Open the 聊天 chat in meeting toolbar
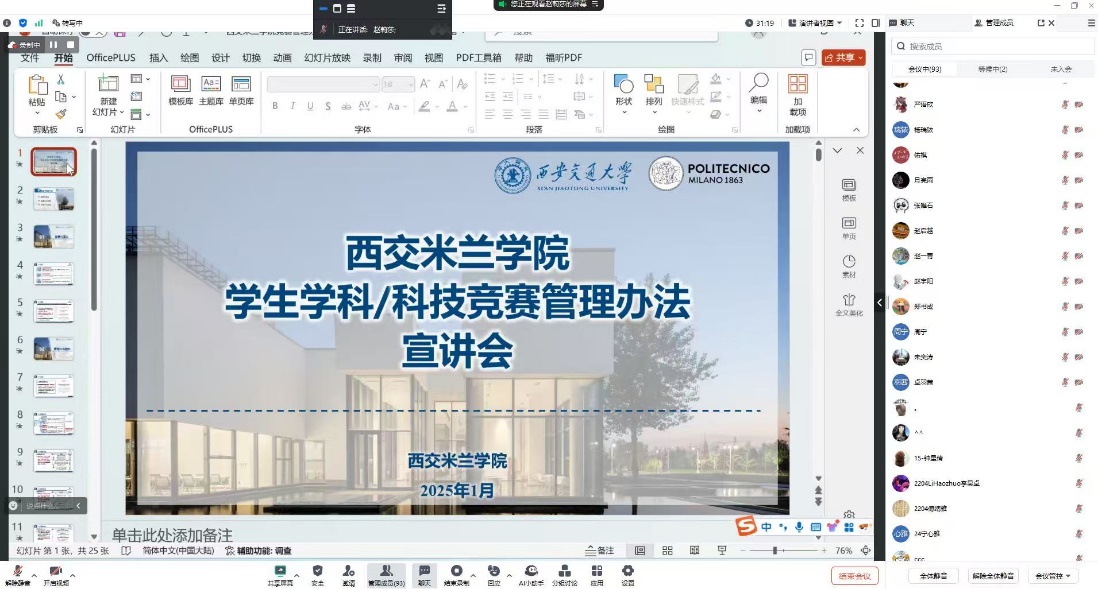 [x=424, y=574]
